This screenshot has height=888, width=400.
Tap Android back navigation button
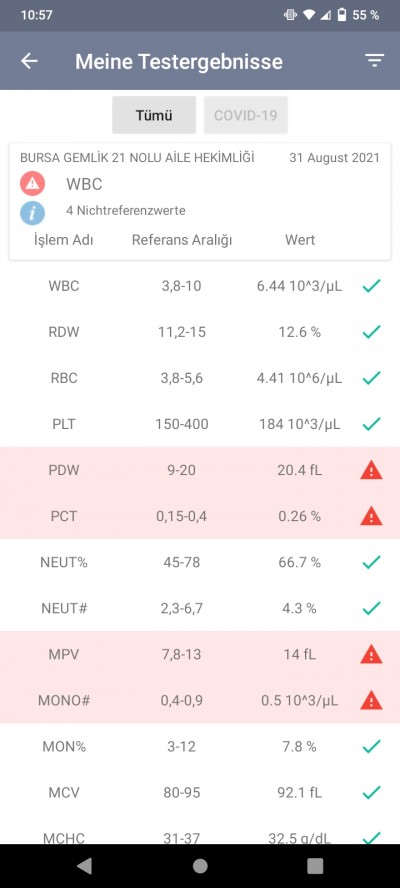click(84, 865)
